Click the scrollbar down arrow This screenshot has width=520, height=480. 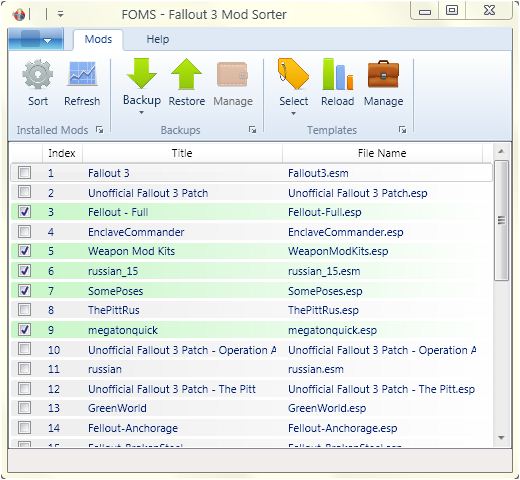pos(501,438)
